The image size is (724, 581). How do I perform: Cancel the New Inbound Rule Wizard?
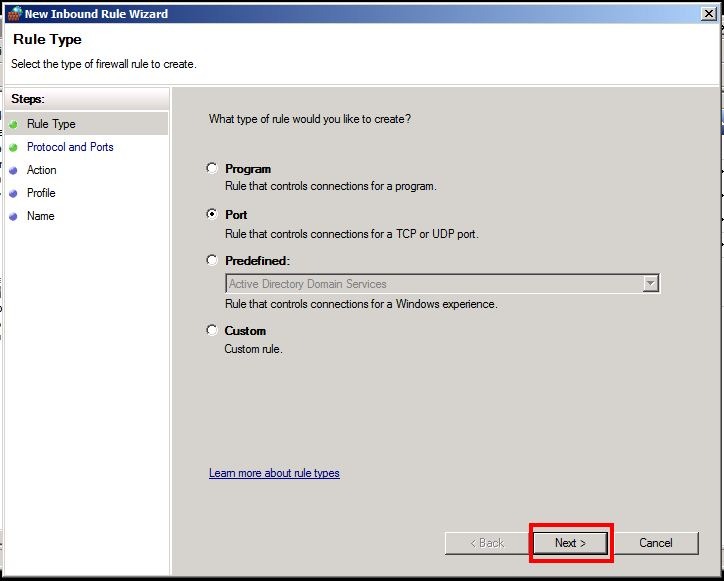655,543
